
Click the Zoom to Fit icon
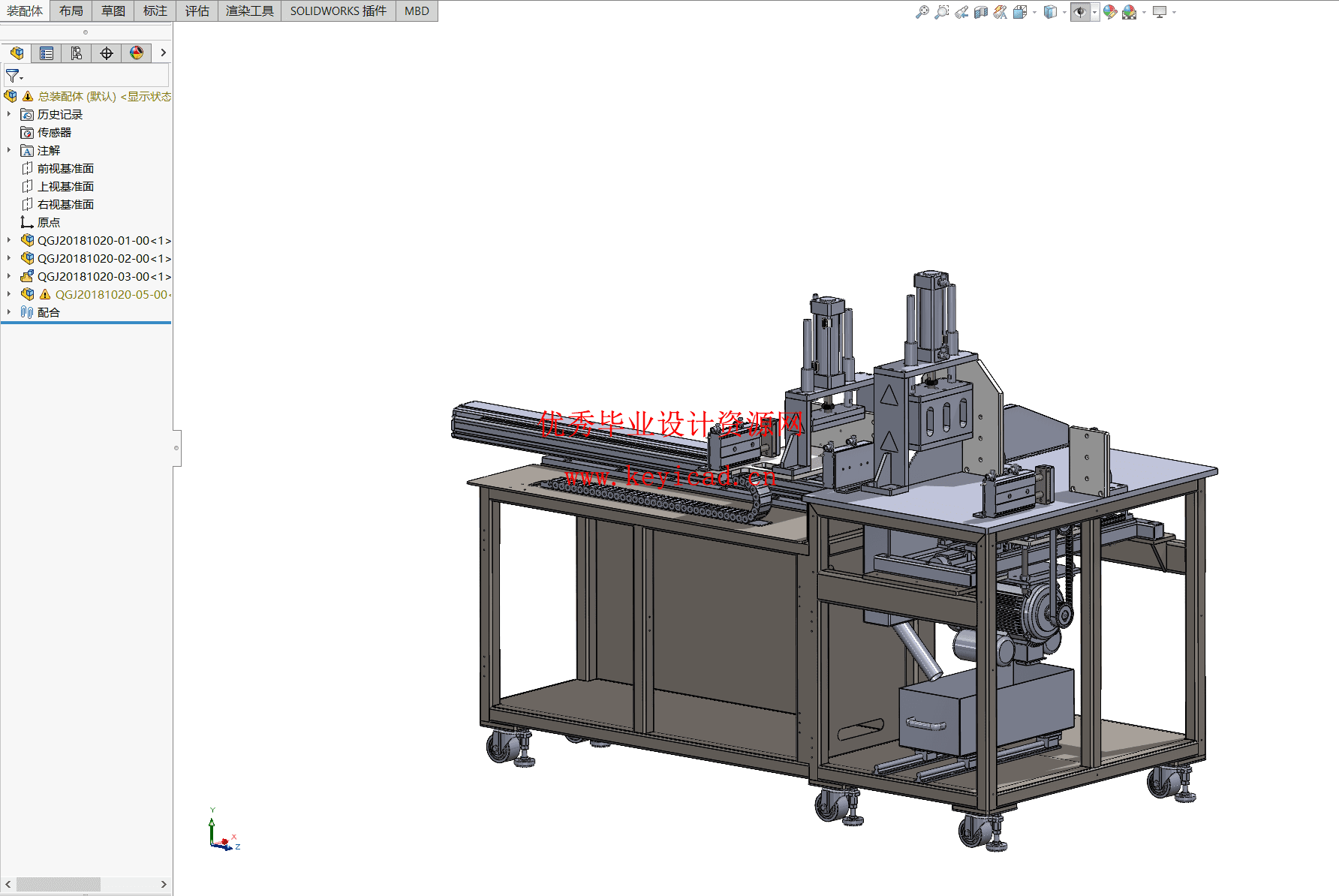(922, 12)
